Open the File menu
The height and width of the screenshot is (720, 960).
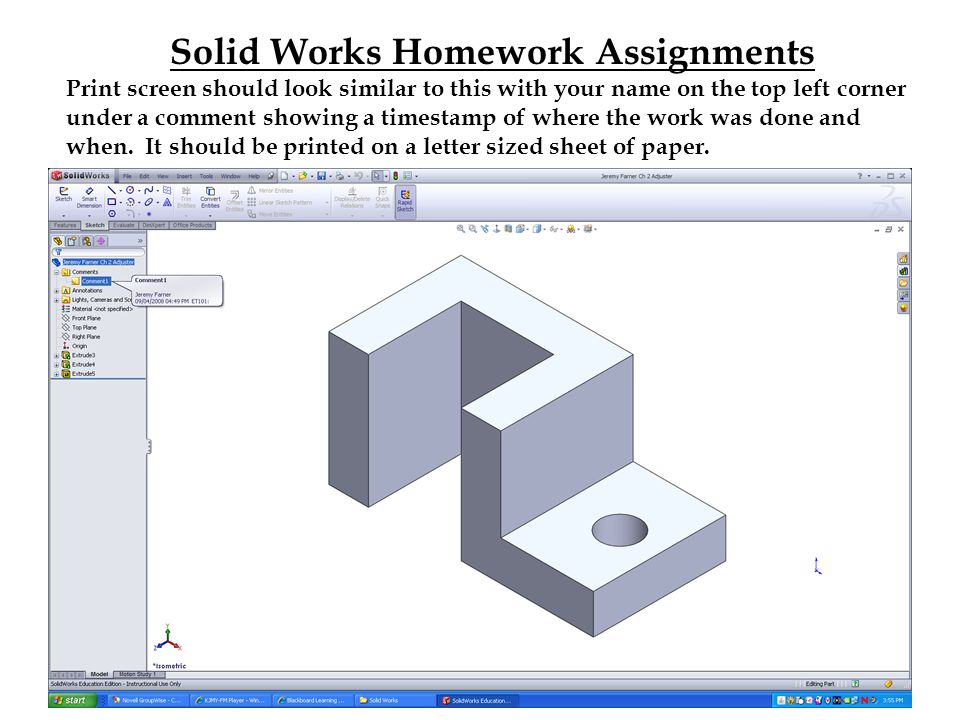127,176
